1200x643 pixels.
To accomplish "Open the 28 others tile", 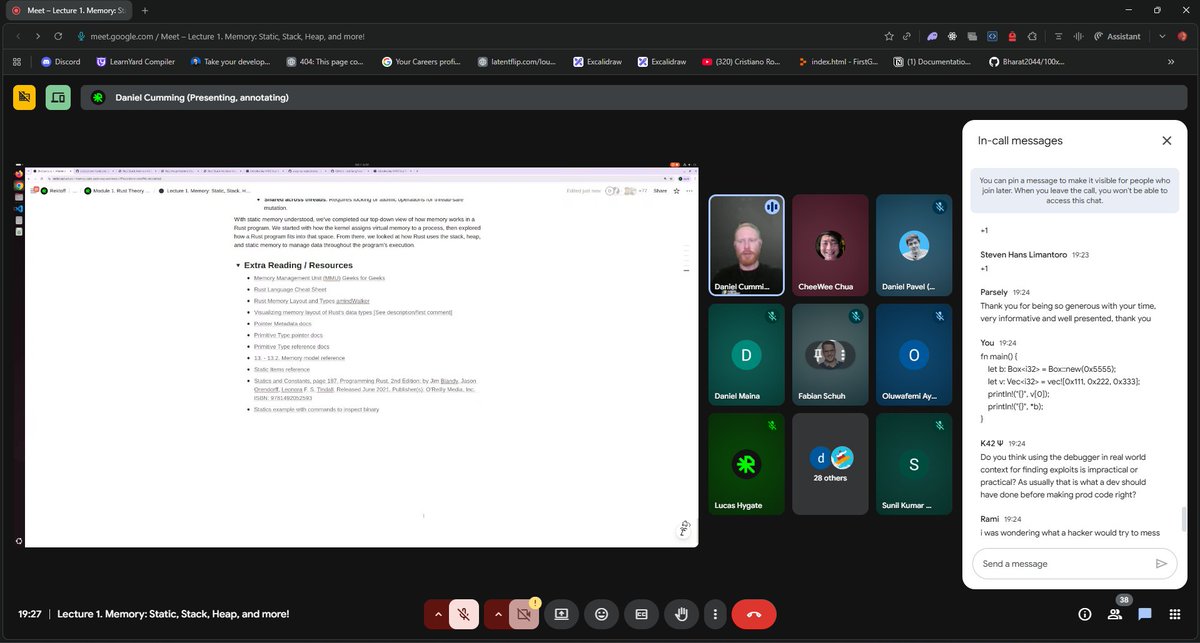I will point(830,465).
